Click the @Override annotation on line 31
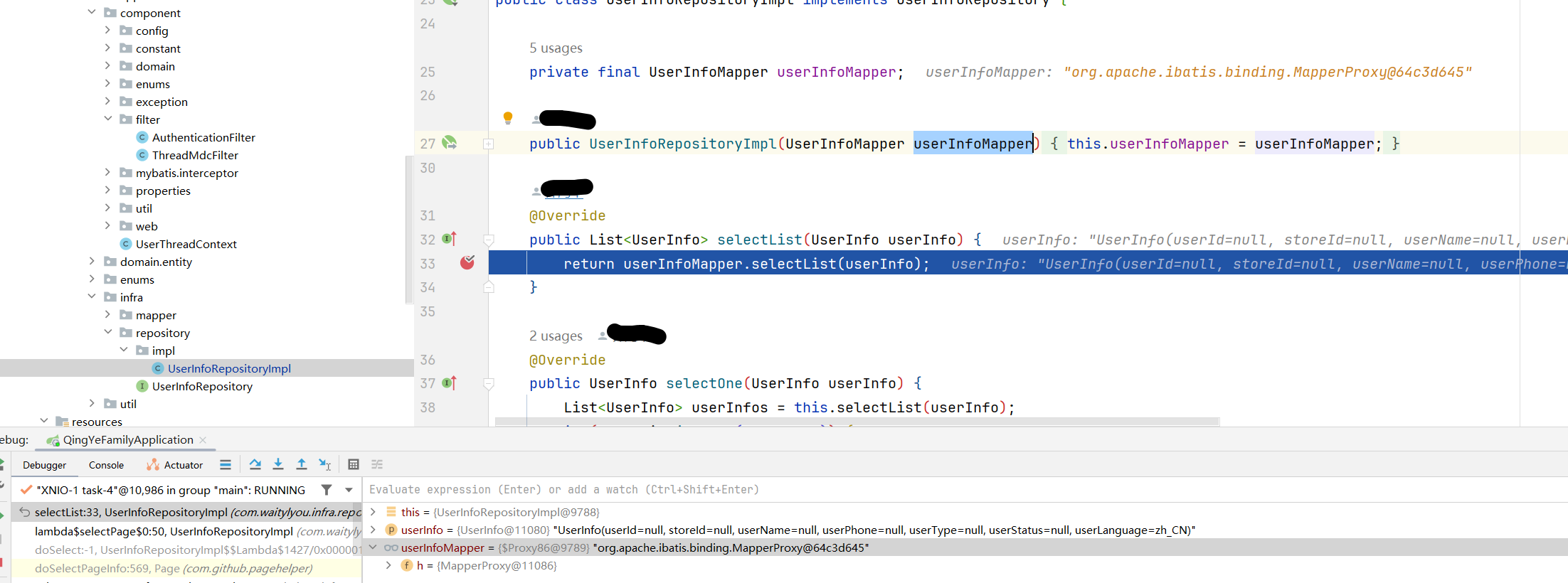 [x=567, y=215]
